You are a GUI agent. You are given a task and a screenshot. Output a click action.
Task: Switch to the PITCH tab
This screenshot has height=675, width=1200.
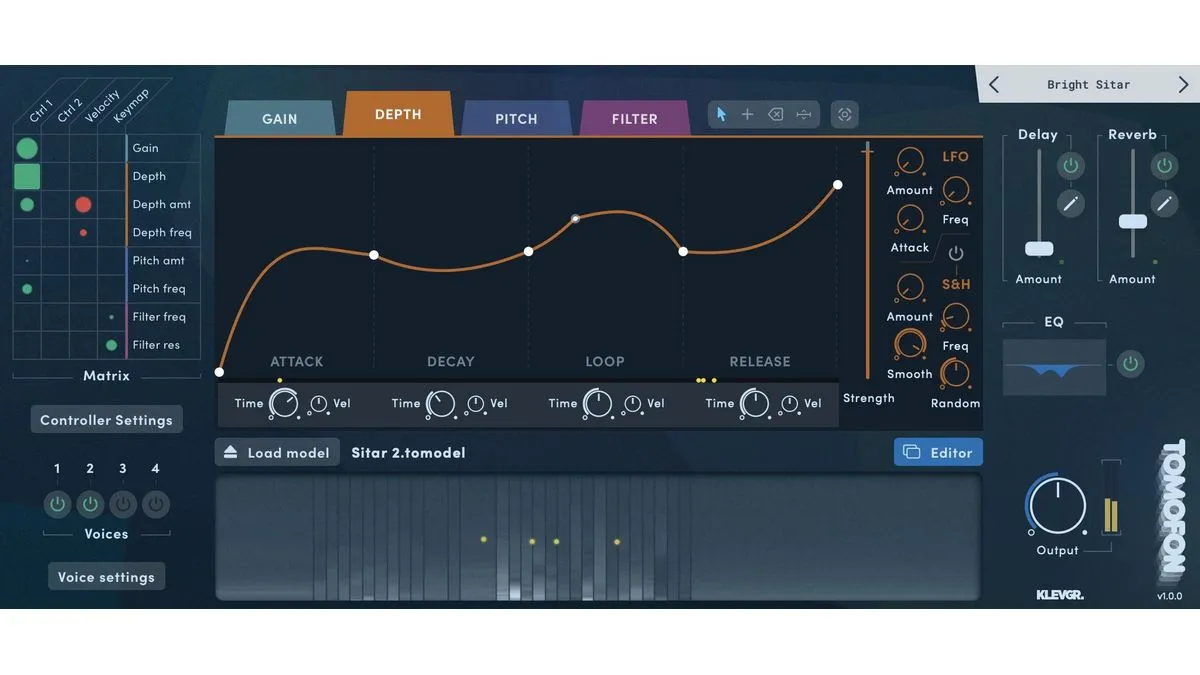[516, 119]
